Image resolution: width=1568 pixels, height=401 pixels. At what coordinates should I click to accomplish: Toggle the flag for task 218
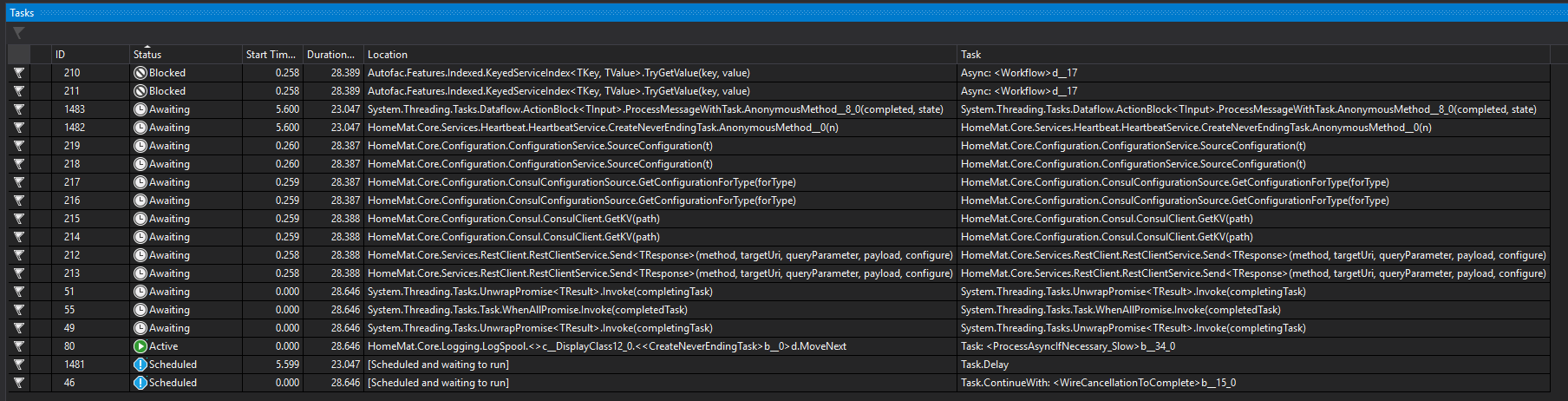coord(19,164)
